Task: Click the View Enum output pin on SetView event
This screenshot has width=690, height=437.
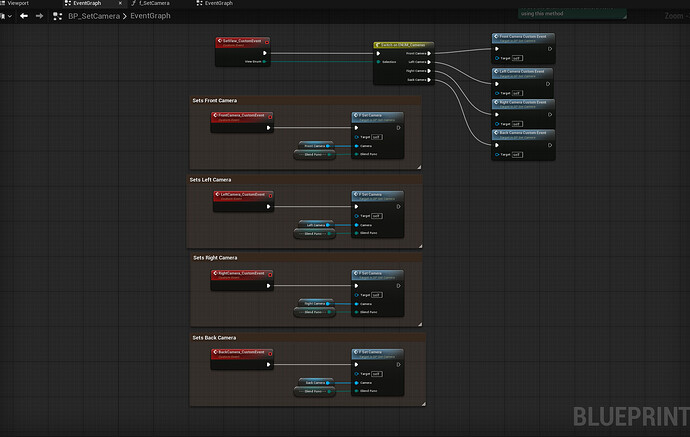Action: (265, 62)
